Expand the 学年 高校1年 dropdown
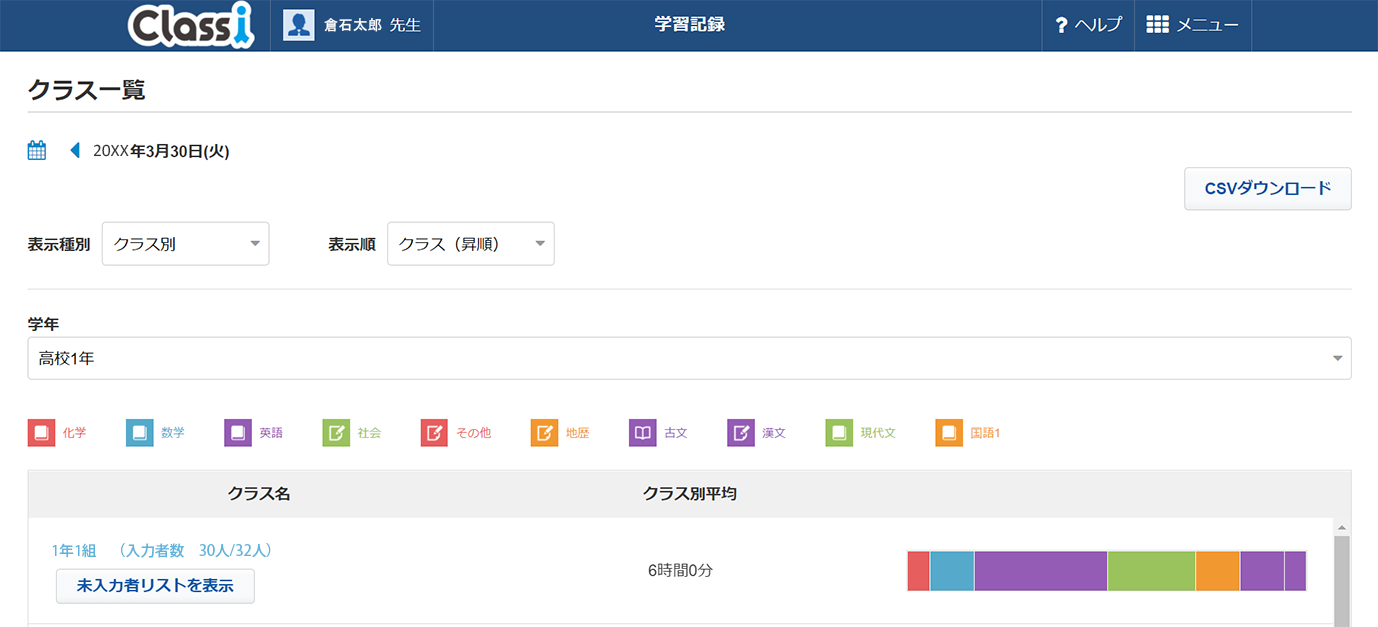Image resolution: width=1378 pixels, height=627 pixels. pyautogui.click(x=689, y=358)
